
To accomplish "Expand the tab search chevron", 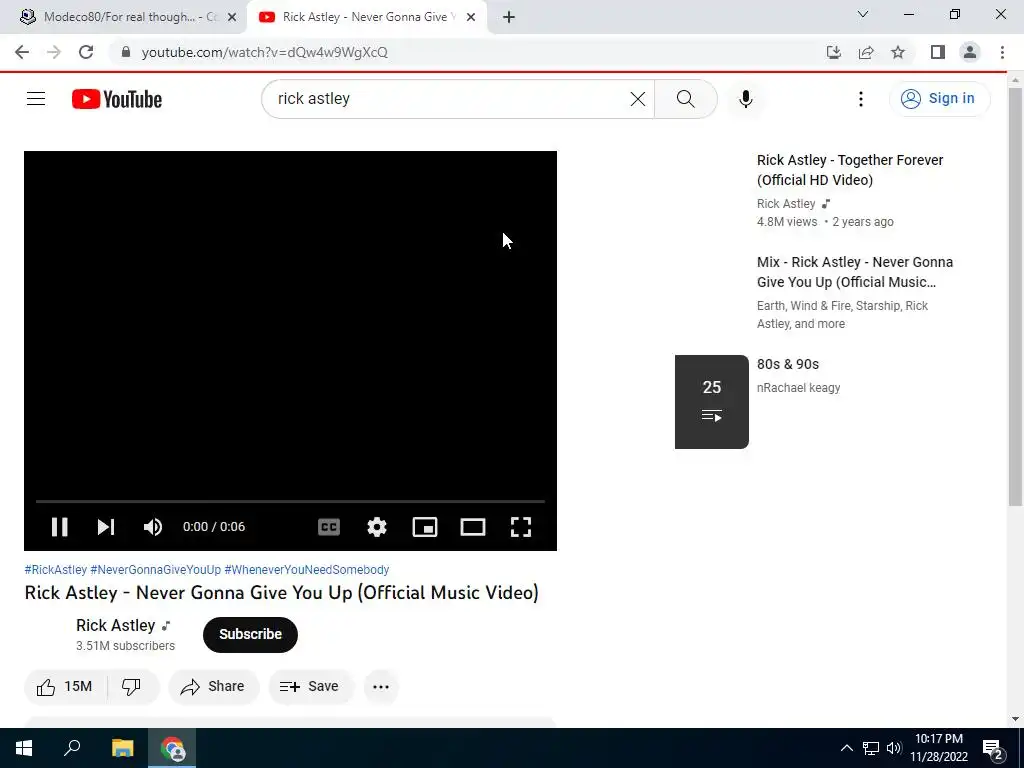I will [863, 14].
